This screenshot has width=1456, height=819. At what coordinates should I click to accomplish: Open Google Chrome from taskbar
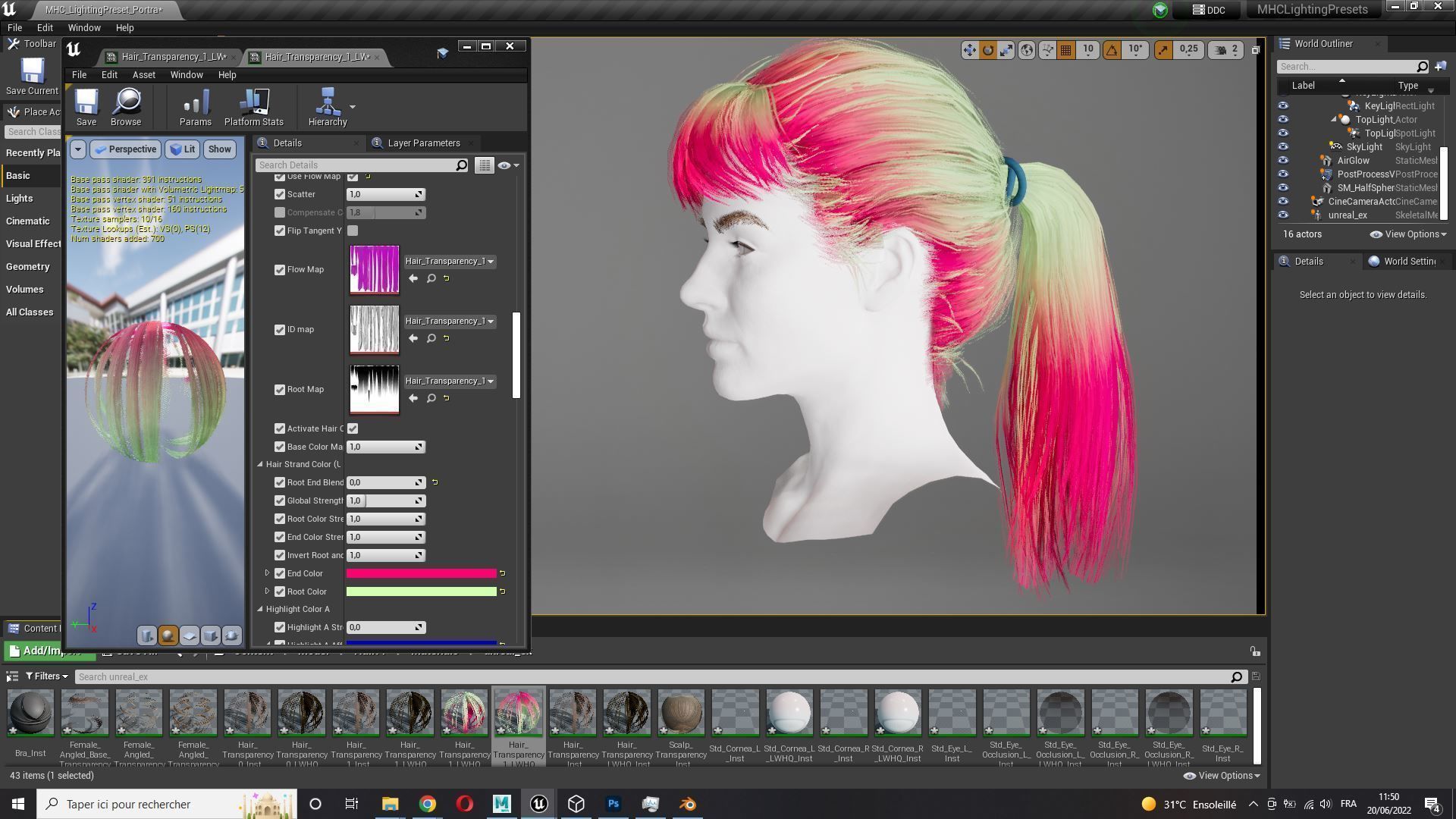(x=428, y=804)
